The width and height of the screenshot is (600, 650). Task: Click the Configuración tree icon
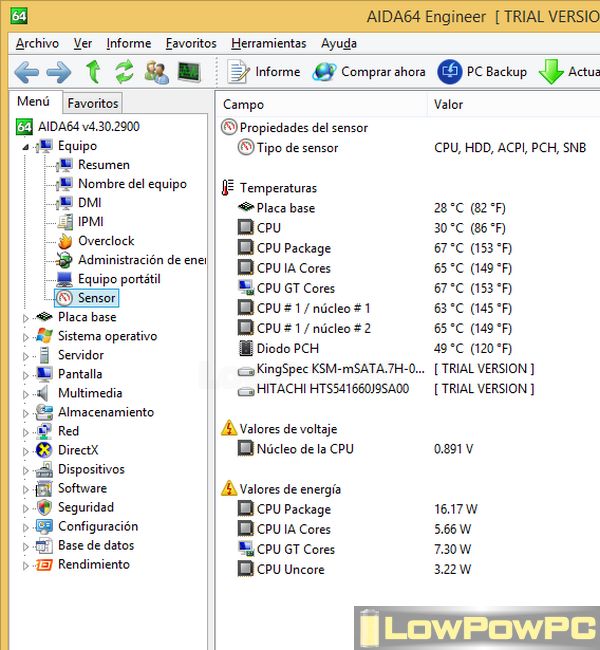(x=44, y=526)
